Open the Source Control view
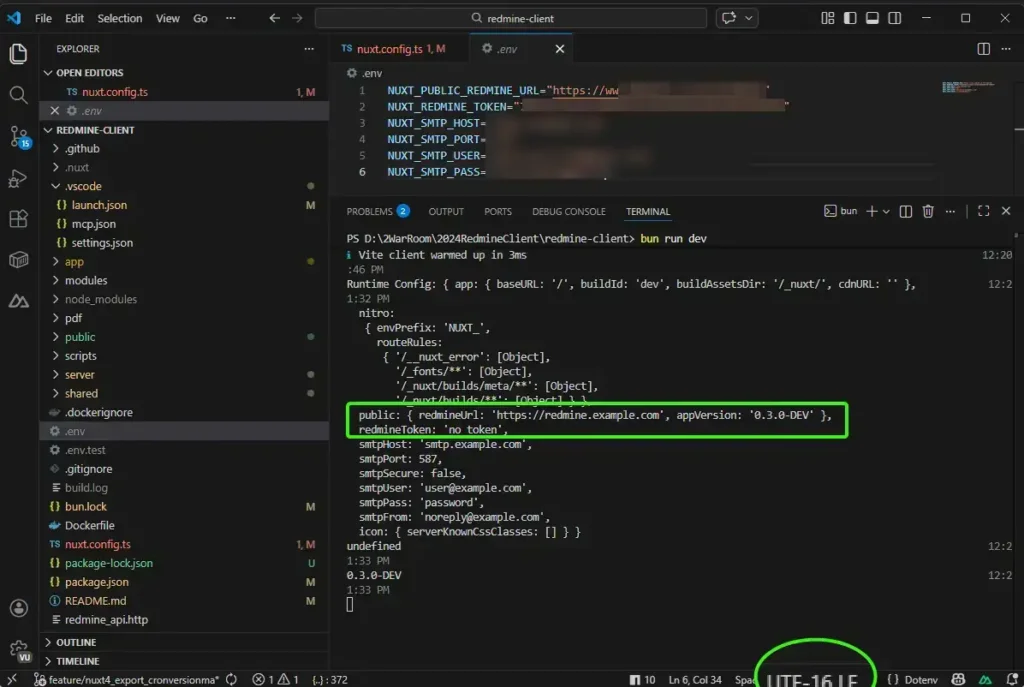The height and width of the screenshot is (687, 1024). (x=18, y=136)
